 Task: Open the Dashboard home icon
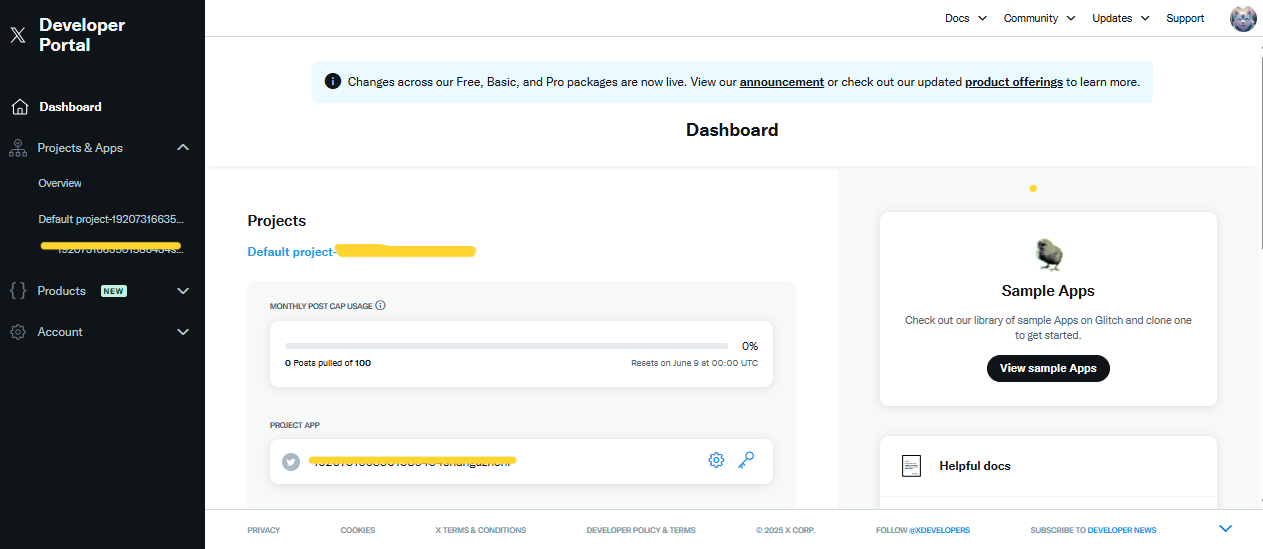18,107
